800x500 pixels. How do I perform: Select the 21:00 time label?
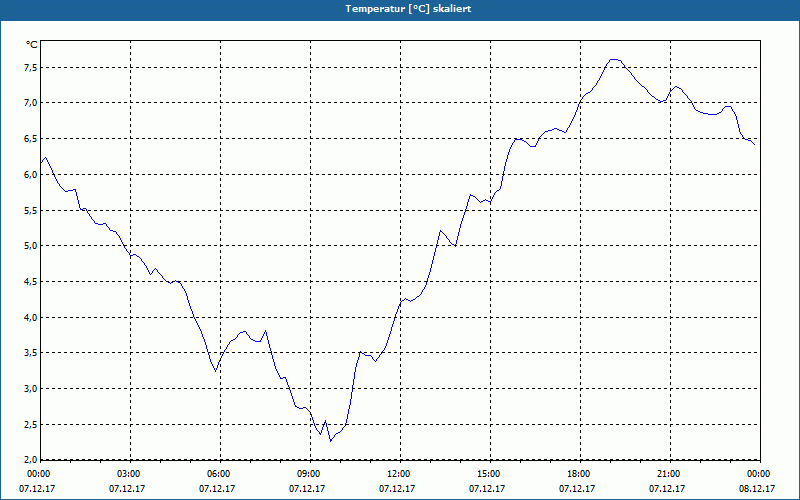coord(670,474)
